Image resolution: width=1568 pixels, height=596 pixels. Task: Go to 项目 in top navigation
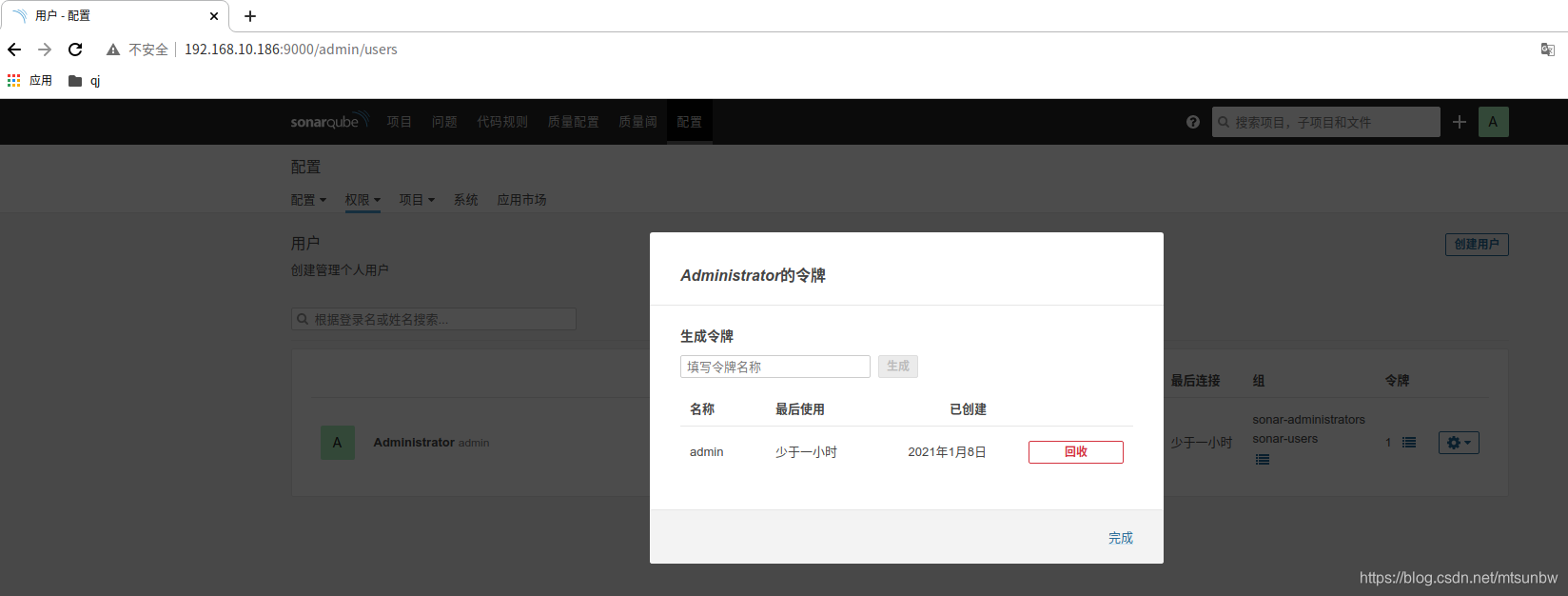pos(400,122)
